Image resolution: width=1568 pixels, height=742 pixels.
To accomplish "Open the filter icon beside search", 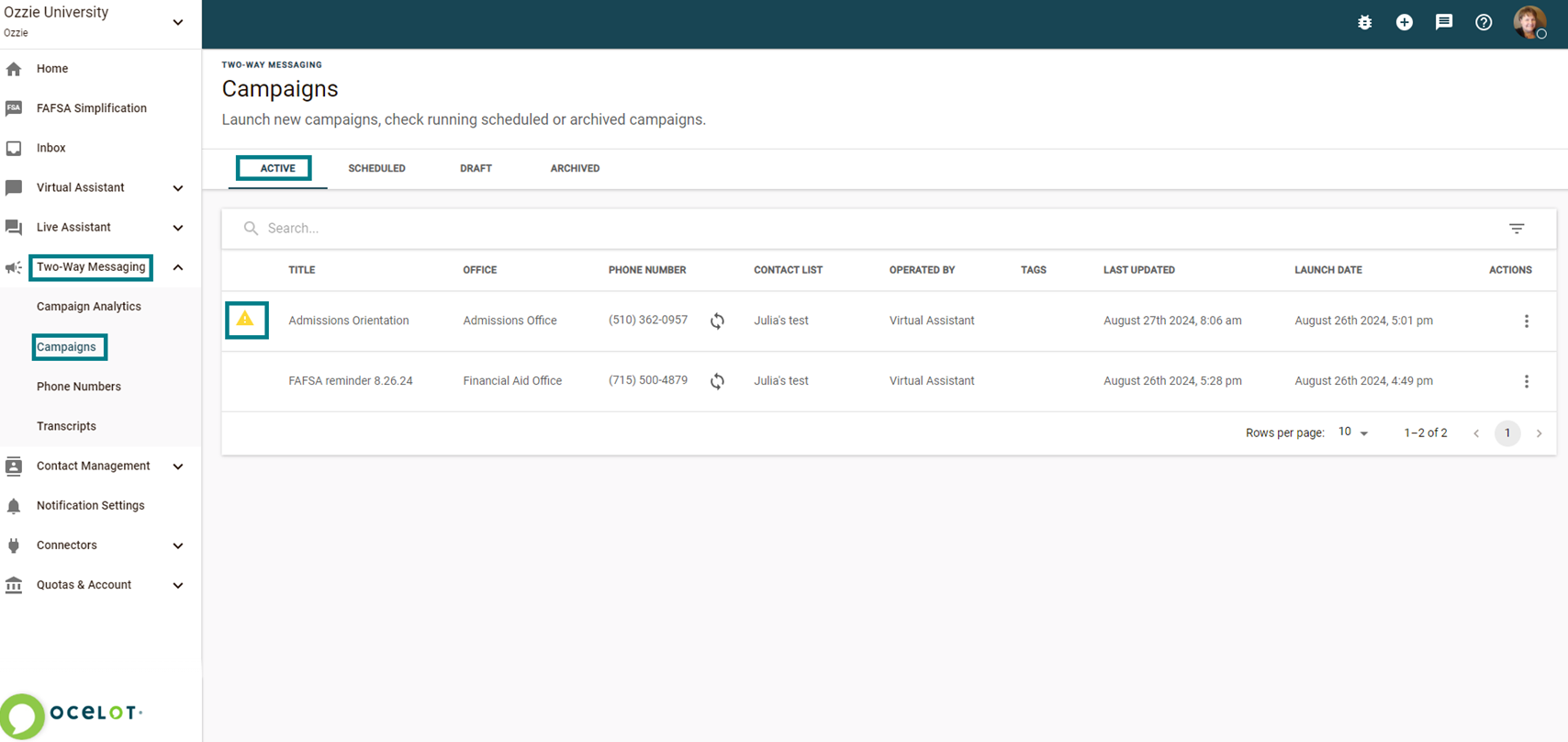I will tap(1517, 229).
